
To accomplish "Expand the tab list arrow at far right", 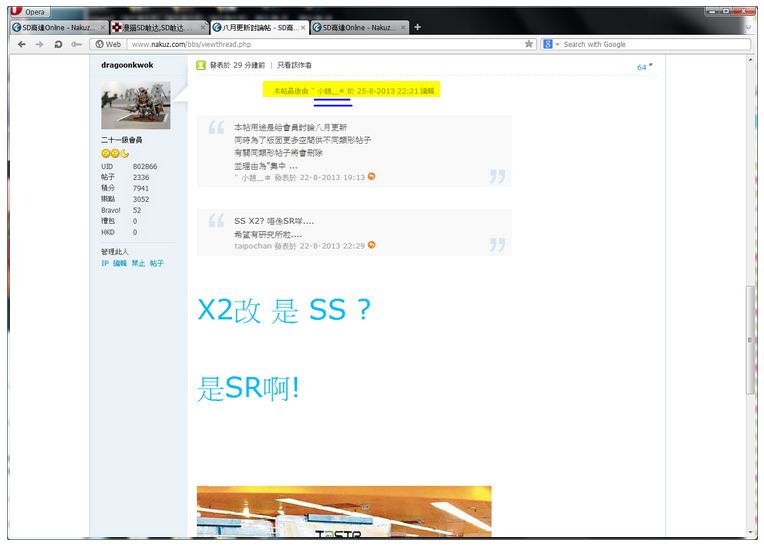I will 748,27.
